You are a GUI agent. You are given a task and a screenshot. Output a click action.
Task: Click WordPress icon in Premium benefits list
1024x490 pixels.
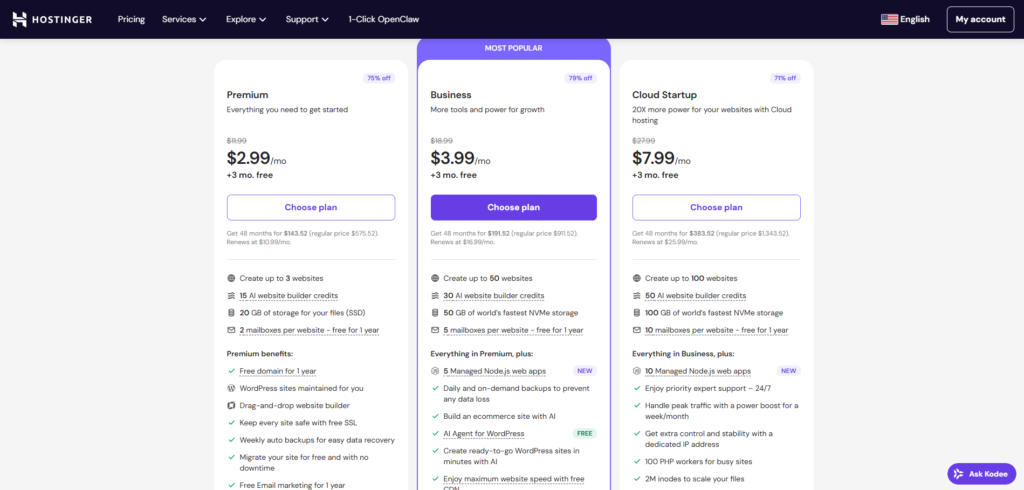click(231, 388)
